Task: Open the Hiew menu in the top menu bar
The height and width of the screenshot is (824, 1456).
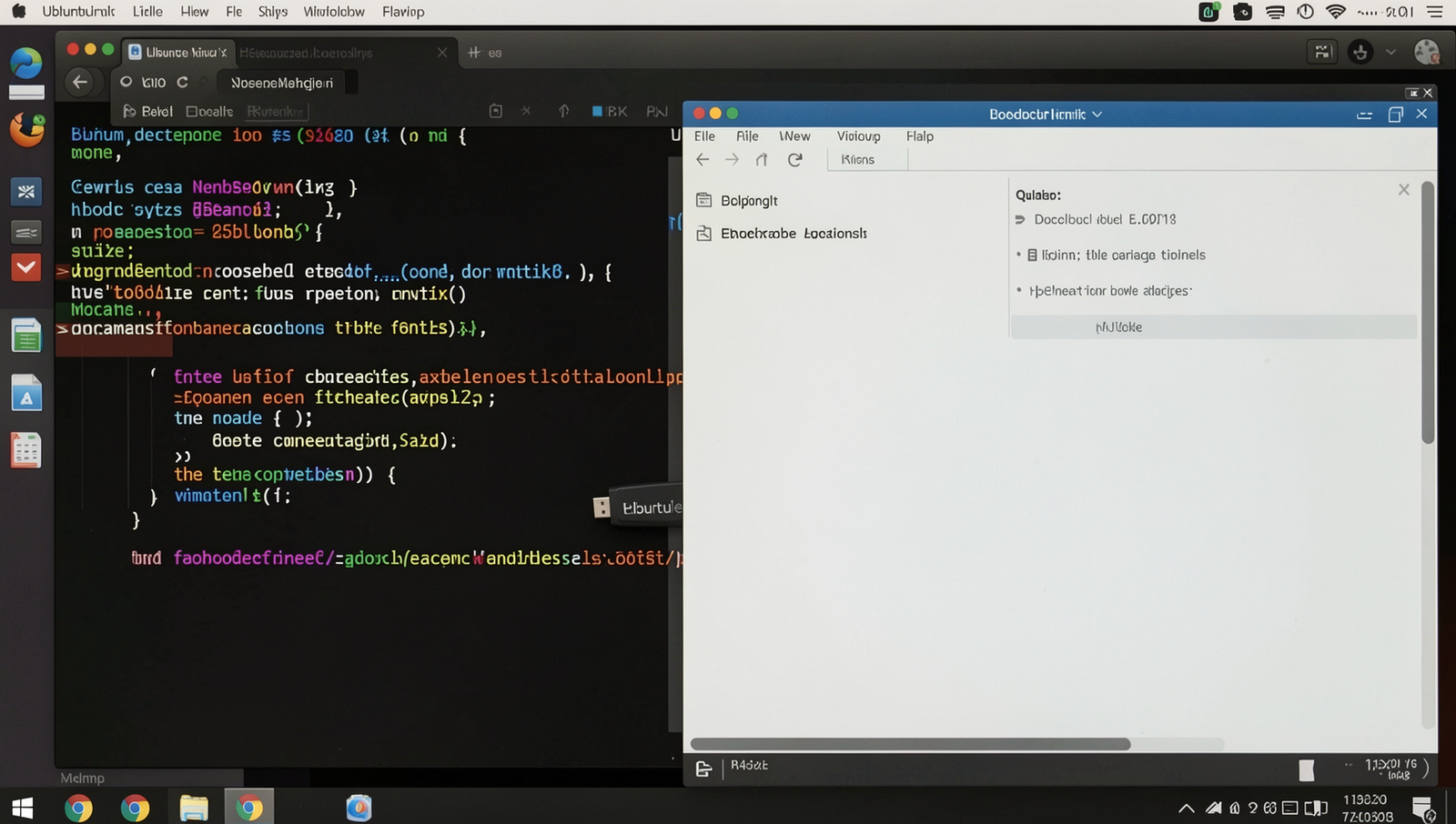Action: point(194,12)
